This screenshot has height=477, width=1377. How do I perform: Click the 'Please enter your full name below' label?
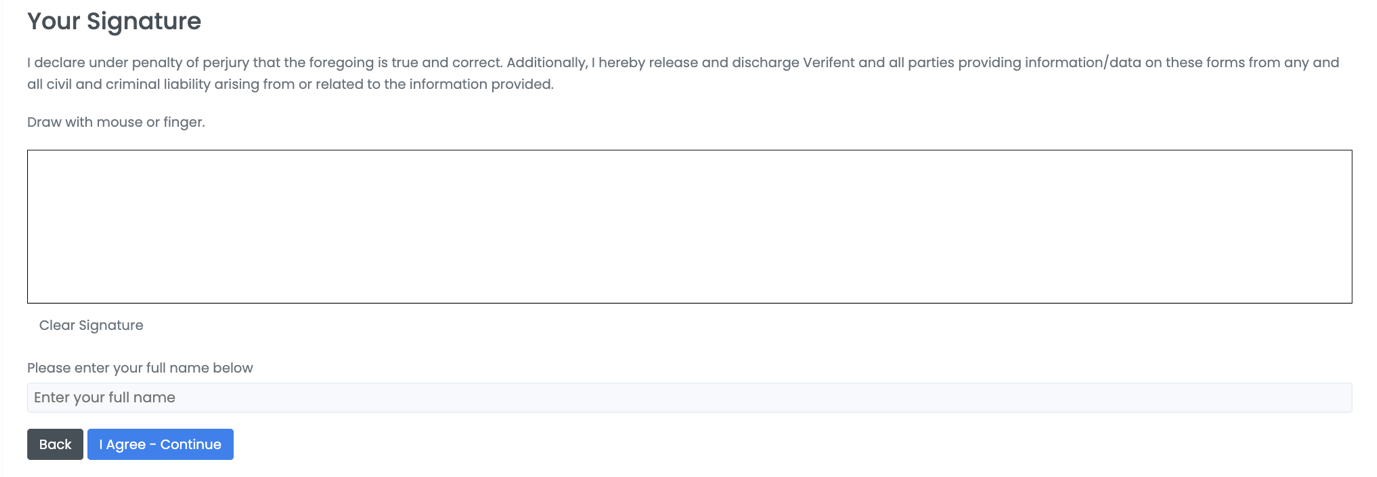(140, 368)
